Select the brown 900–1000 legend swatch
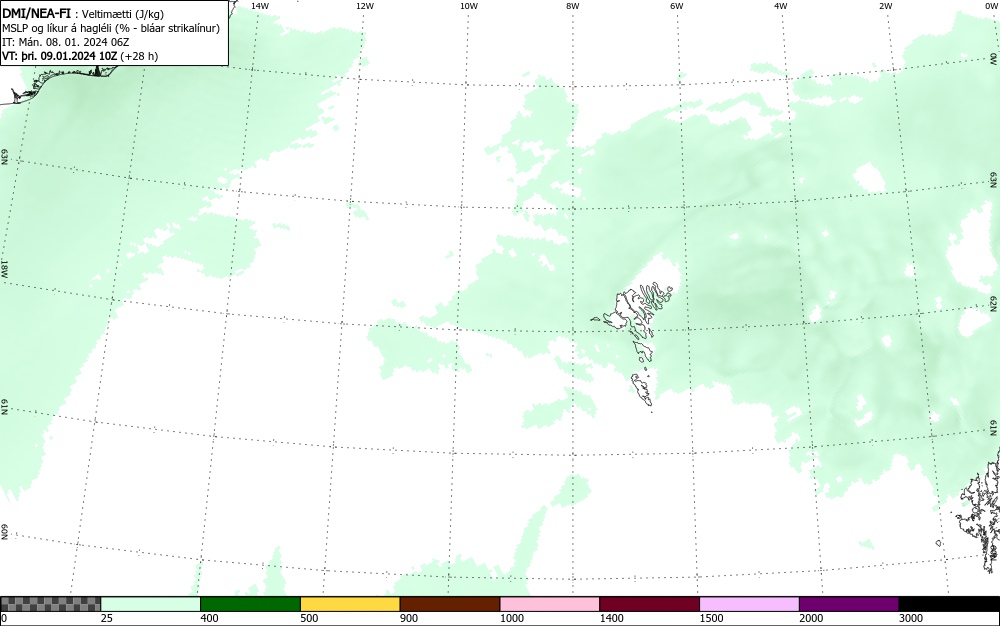This screenshot has width=1000, height=626. click(450, 604)
